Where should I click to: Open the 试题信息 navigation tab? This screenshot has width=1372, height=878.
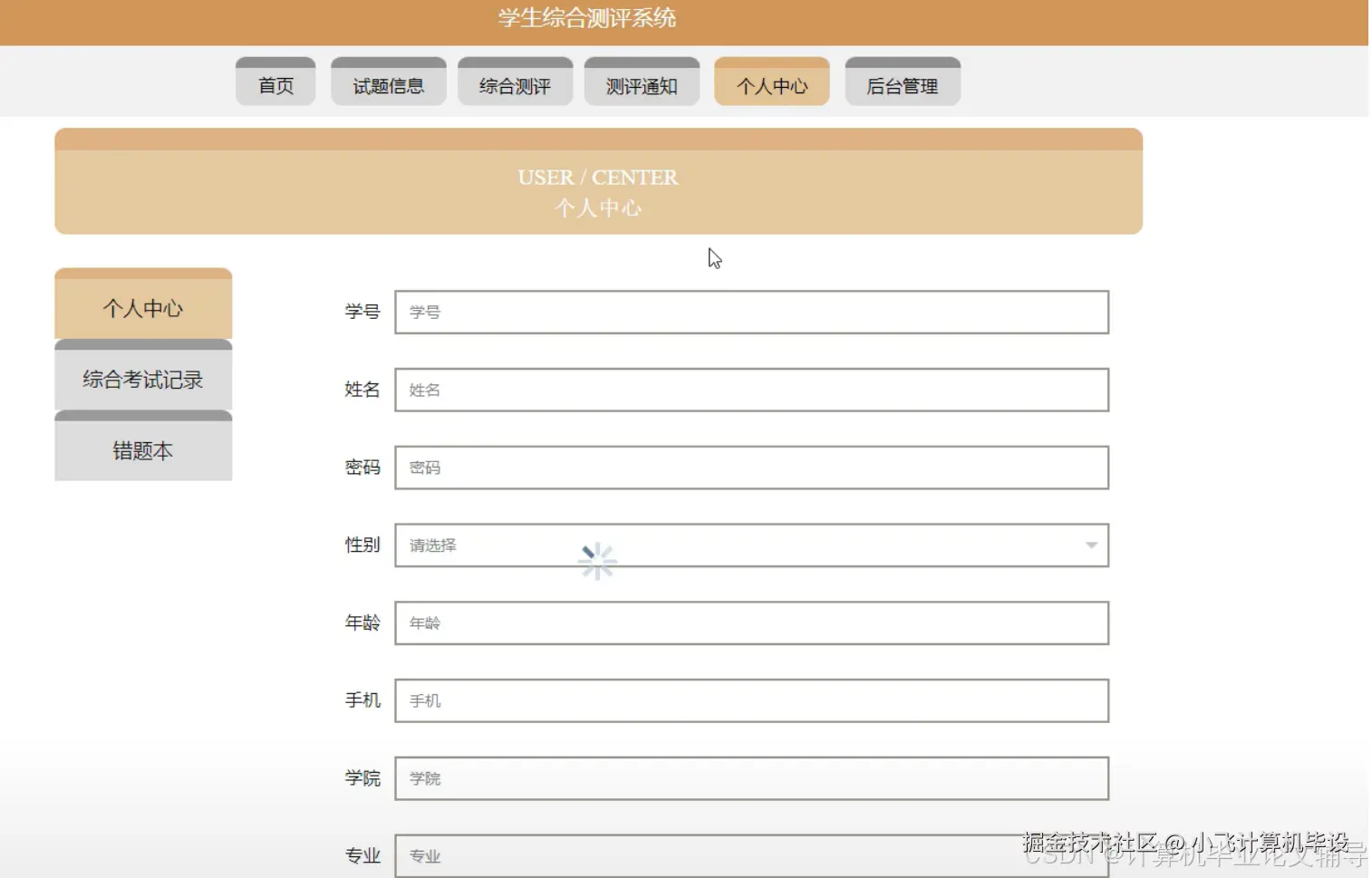pyautogui.click(x=389, y=82)
